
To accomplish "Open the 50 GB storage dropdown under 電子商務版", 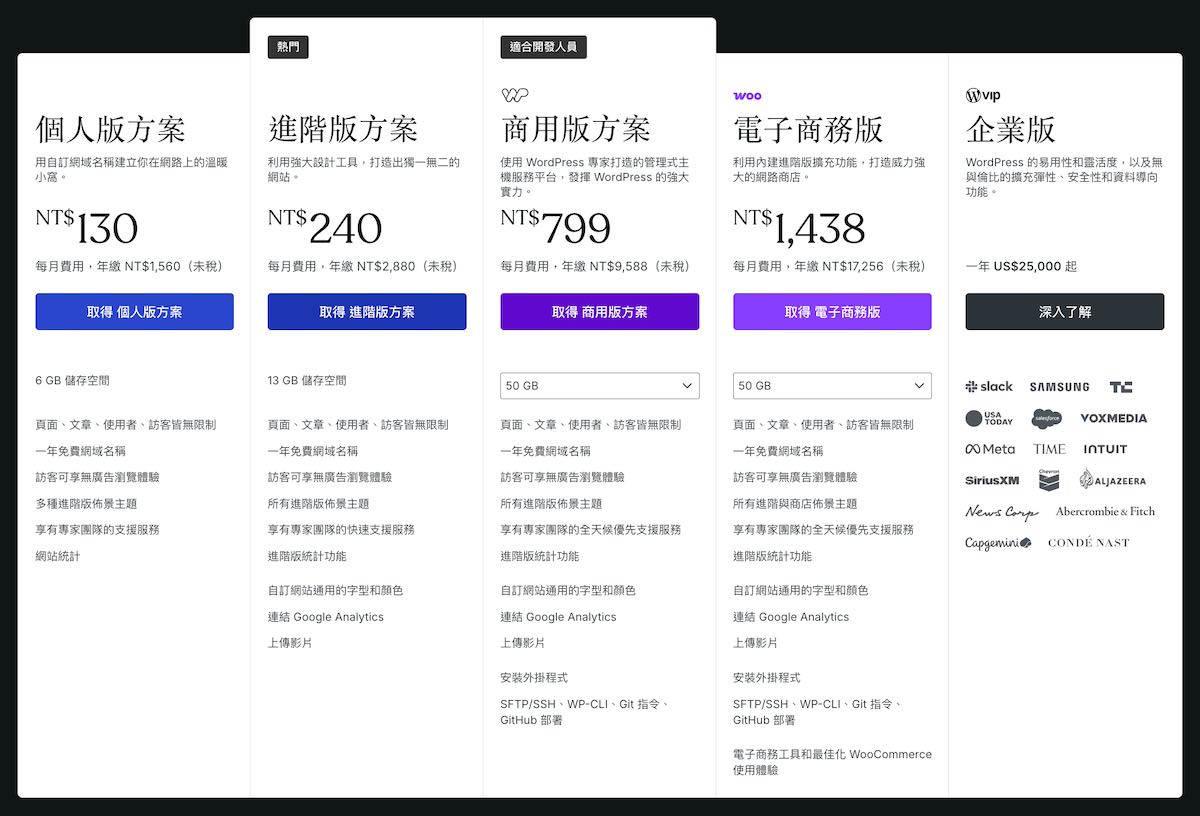I will 831,385.
